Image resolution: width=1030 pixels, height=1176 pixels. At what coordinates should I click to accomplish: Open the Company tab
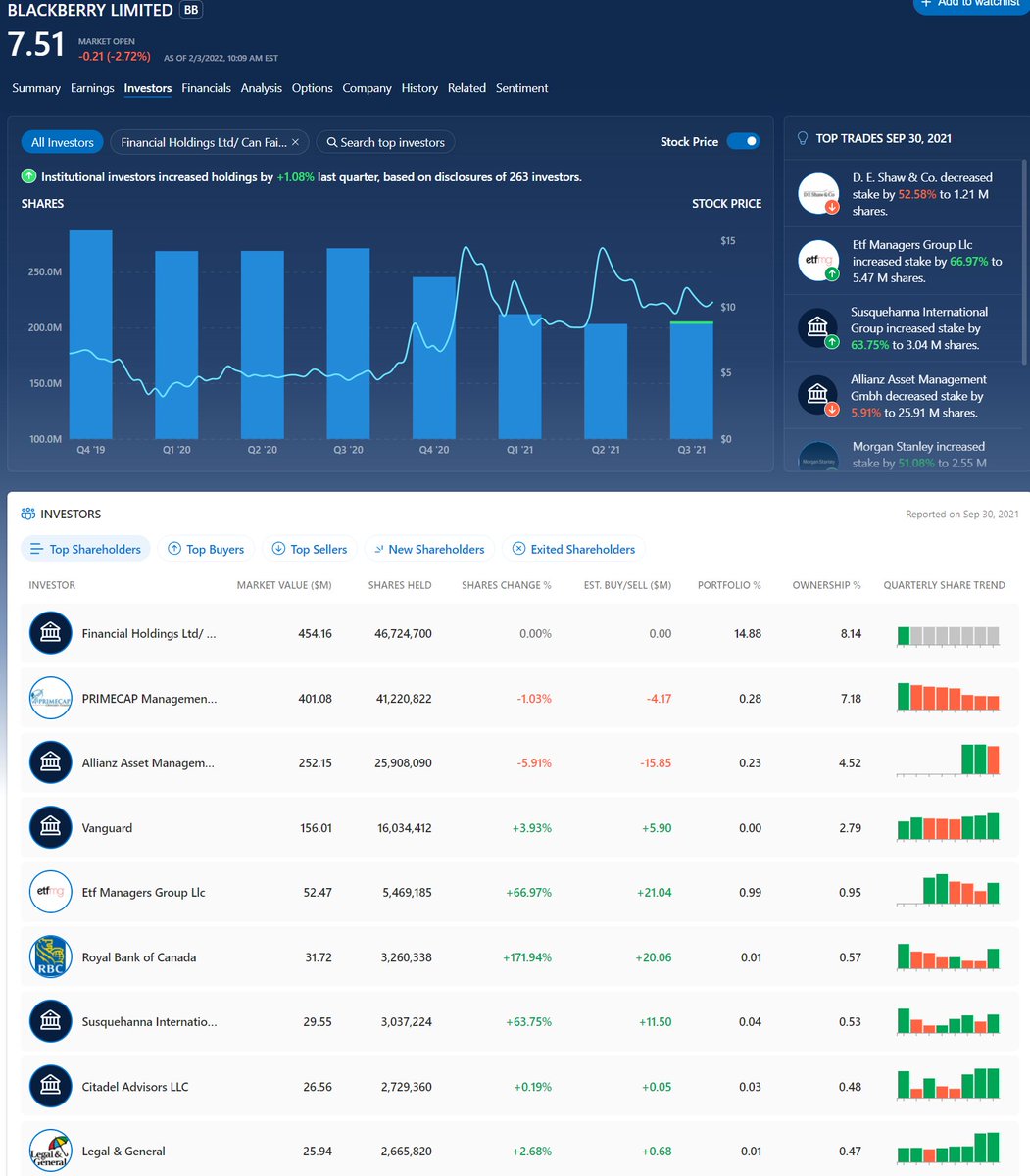point(367,88)
